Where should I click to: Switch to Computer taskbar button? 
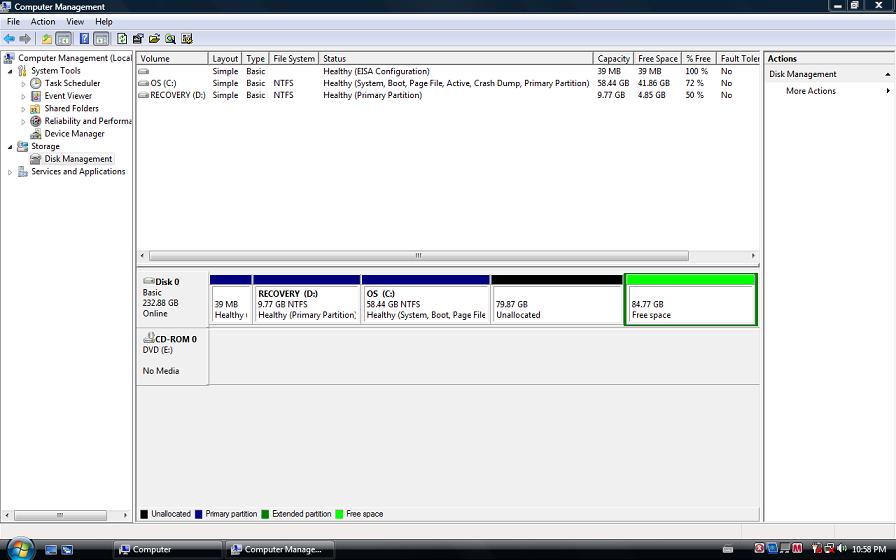click(167, 550)
